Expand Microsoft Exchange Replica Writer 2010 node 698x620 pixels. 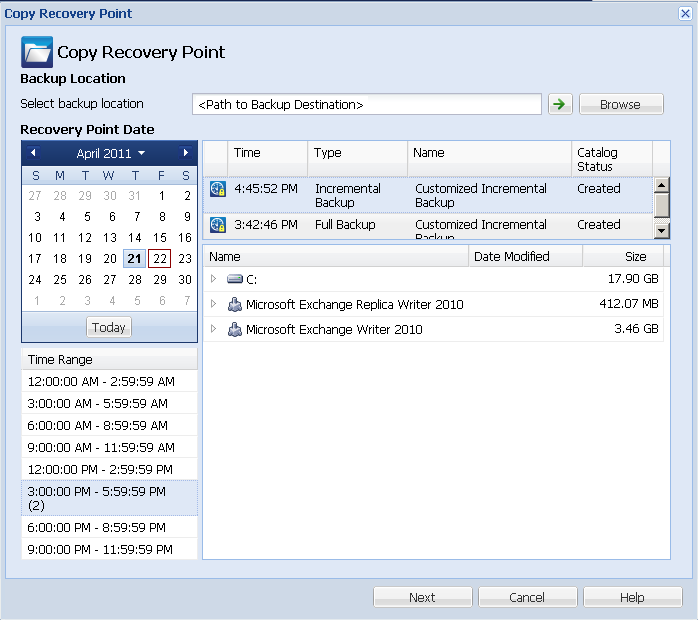coord(213,305)
